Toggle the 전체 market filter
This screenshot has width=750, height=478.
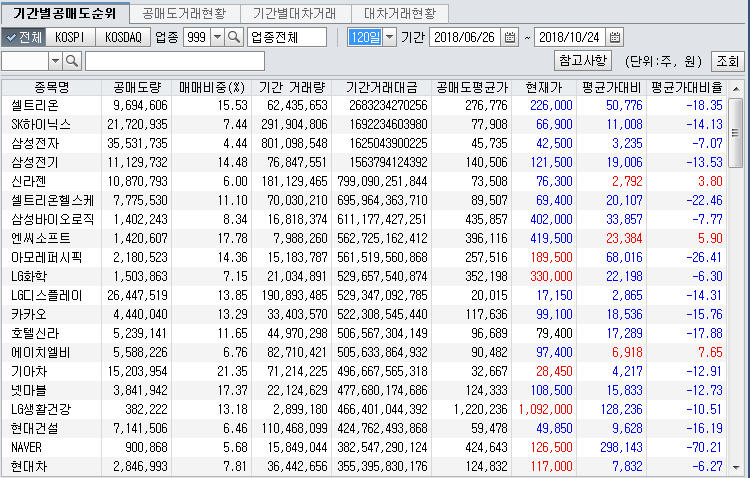point(24,38)
